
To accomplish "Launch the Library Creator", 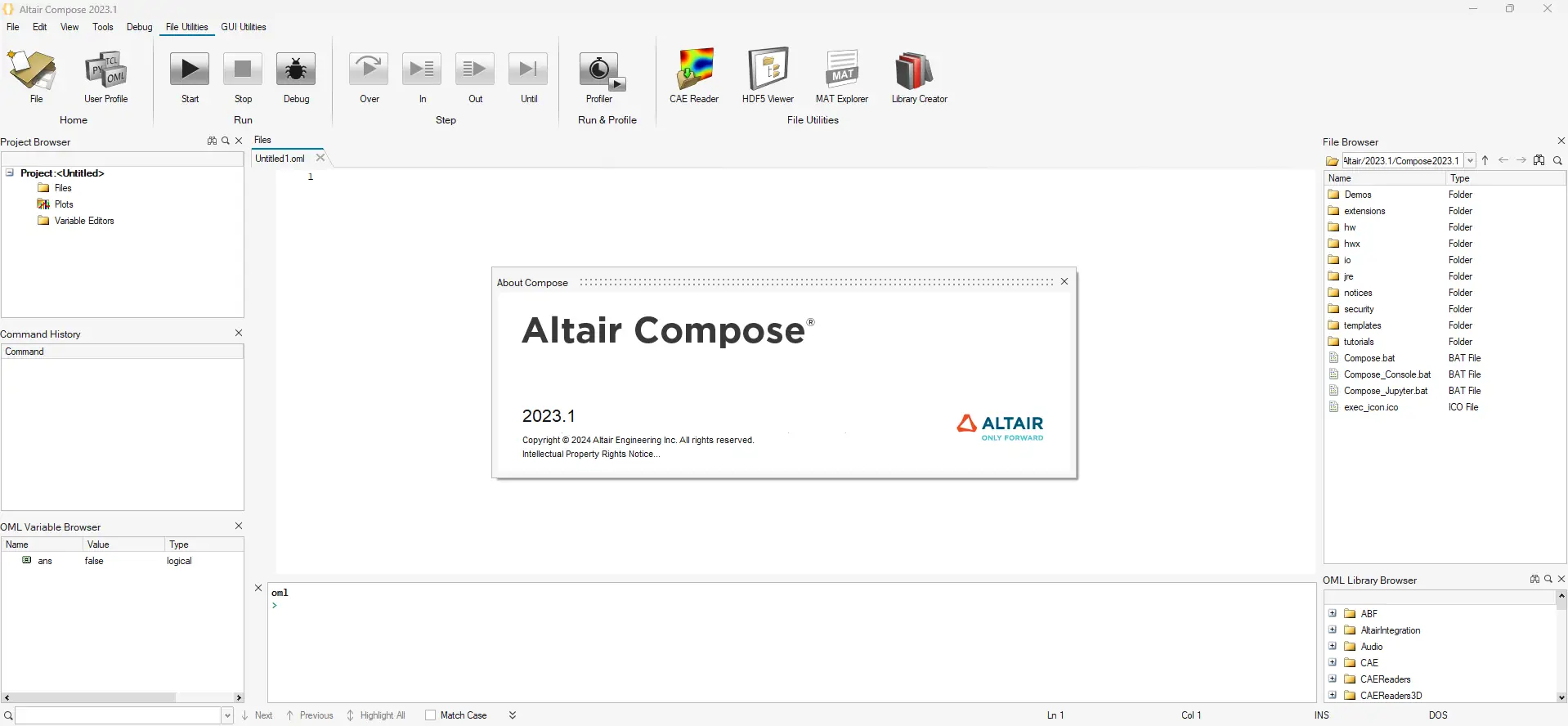I will tap(919, 76).
